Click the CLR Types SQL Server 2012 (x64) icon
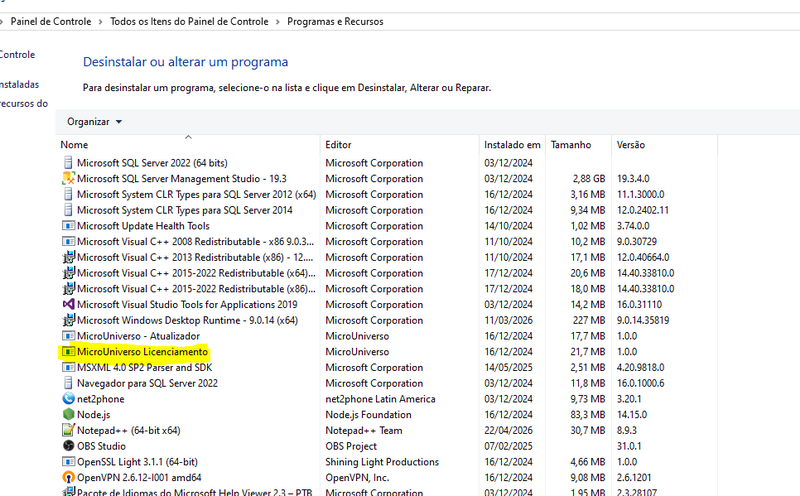Viewport: 800px width, 496px height. click(x=68, y=194)
